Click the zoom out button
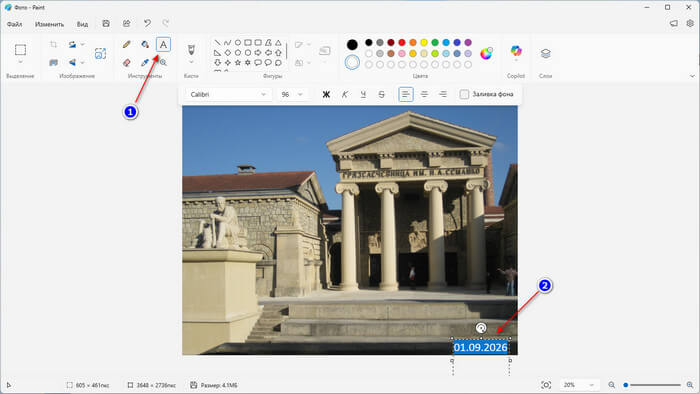700x394 pixels. click(612, 385)
